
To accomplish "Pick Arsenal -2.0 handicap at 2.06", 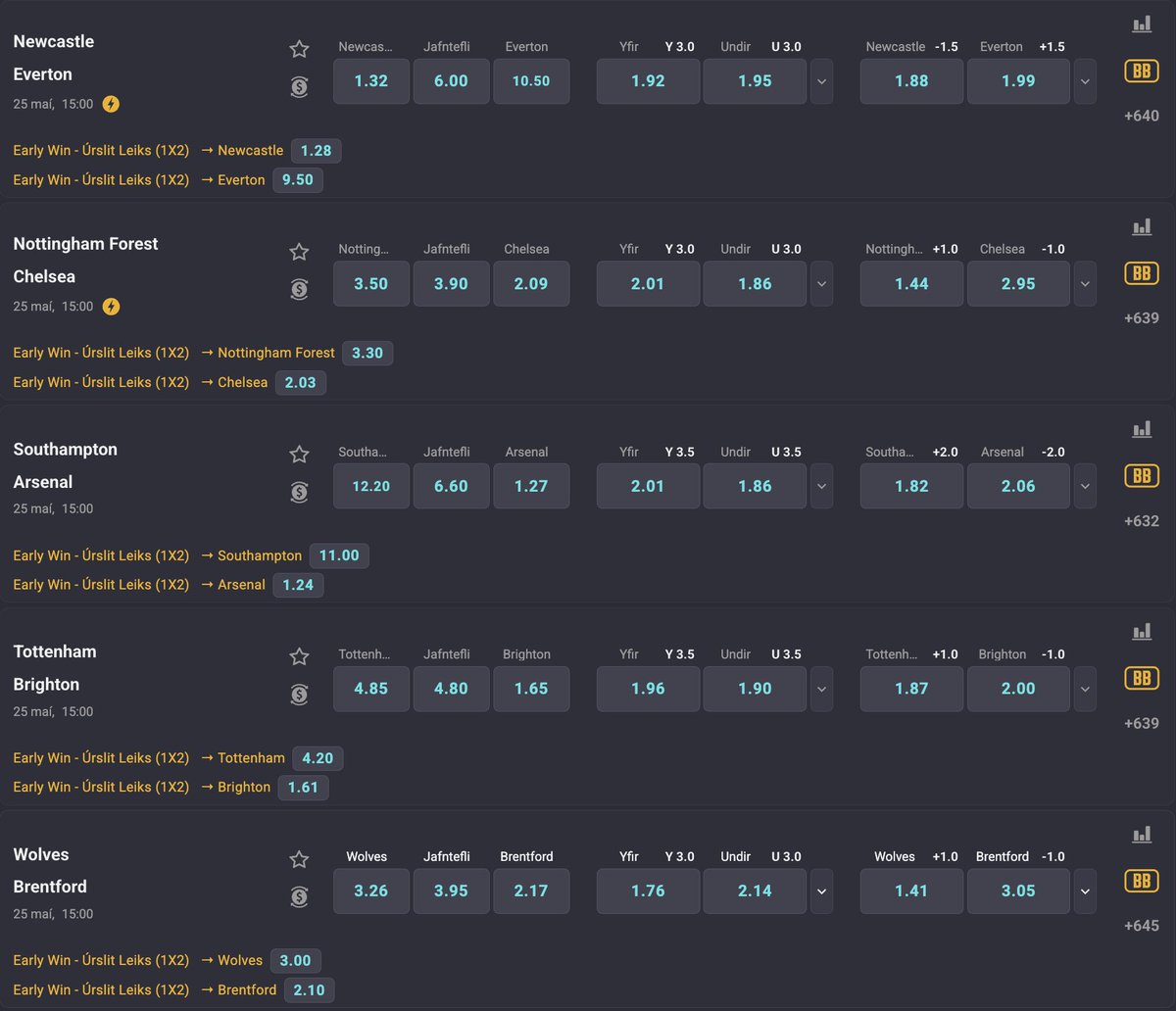I will (x=1018, y=486).
